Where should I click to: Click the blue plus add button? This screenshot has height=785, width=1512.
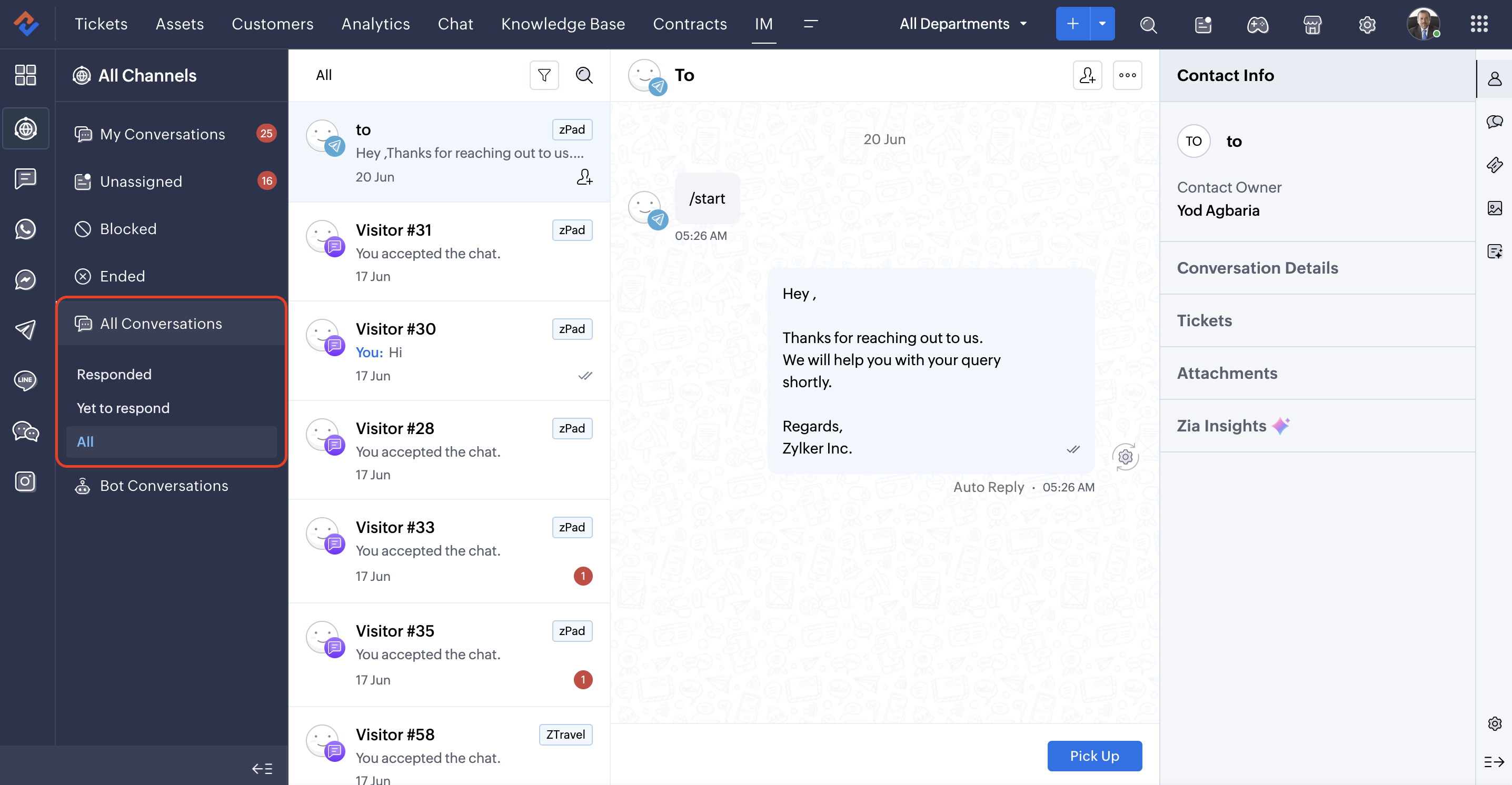pos(1072,24)
